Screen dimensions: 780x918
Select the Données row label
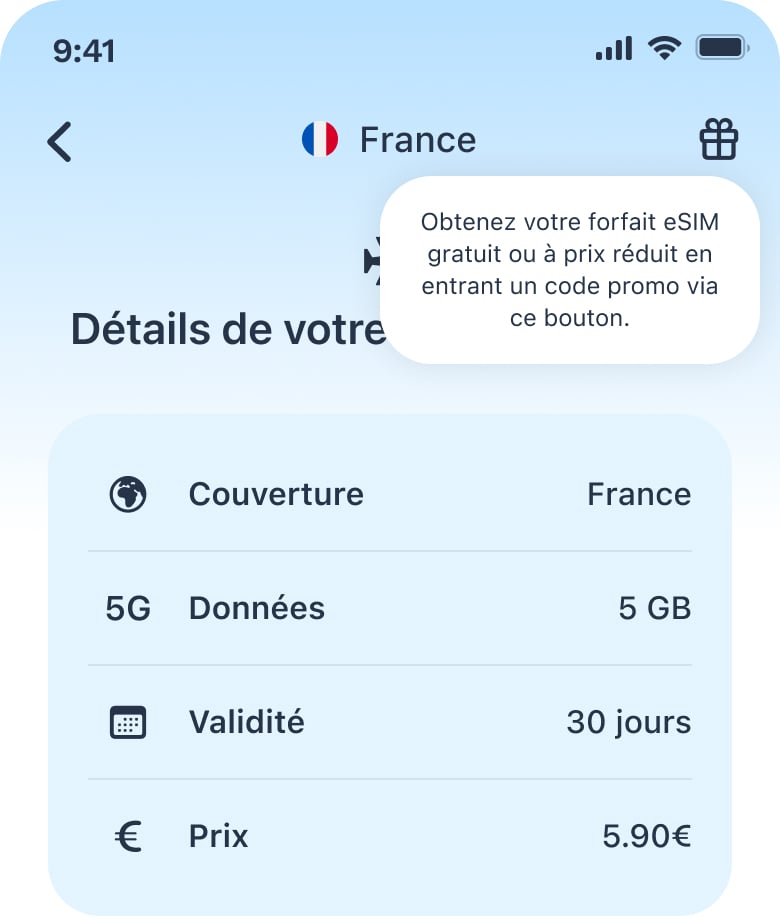(257, 608)
